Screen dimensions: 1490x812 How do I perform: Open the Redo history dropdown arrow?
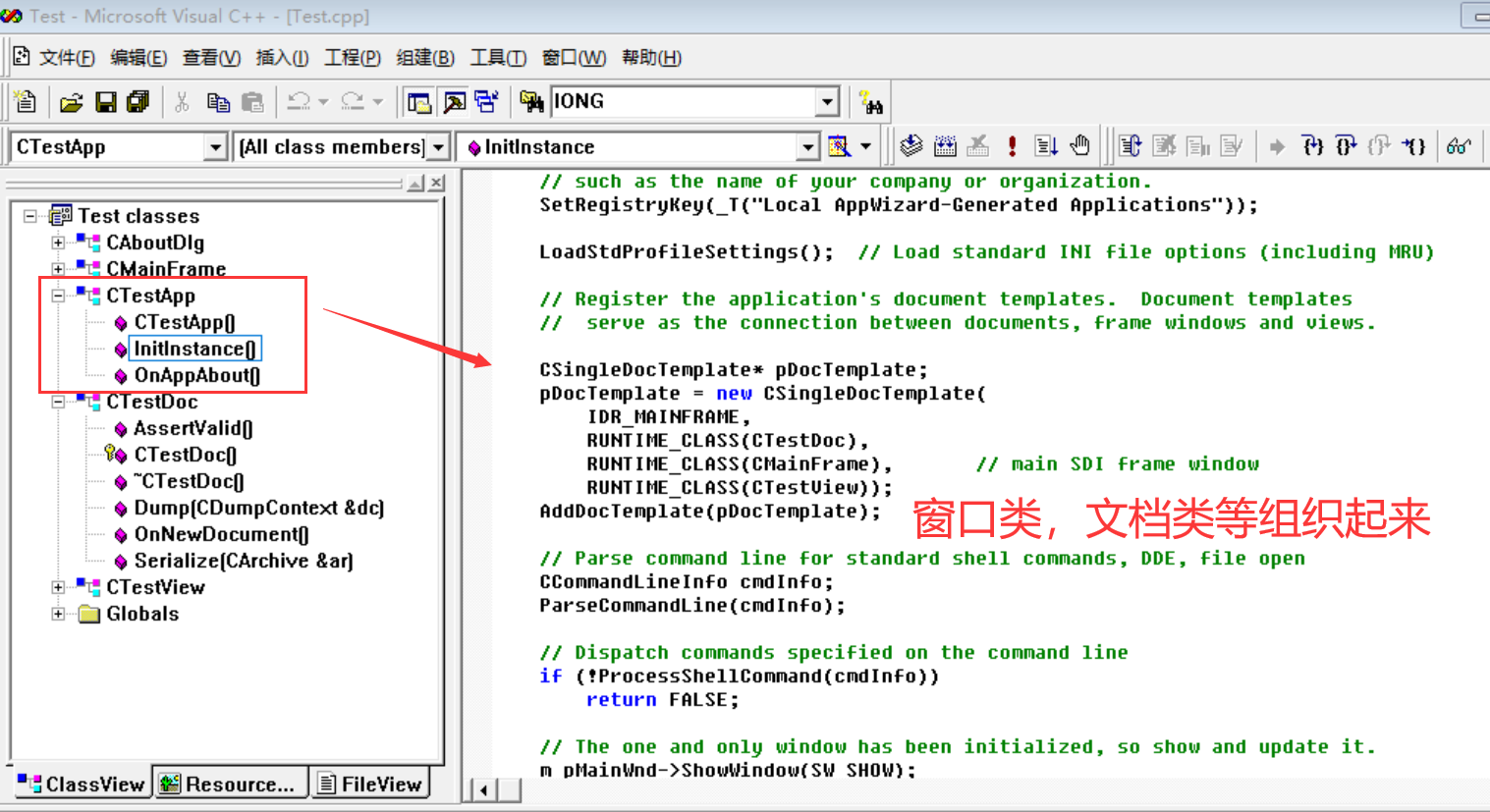click(377, 102)
